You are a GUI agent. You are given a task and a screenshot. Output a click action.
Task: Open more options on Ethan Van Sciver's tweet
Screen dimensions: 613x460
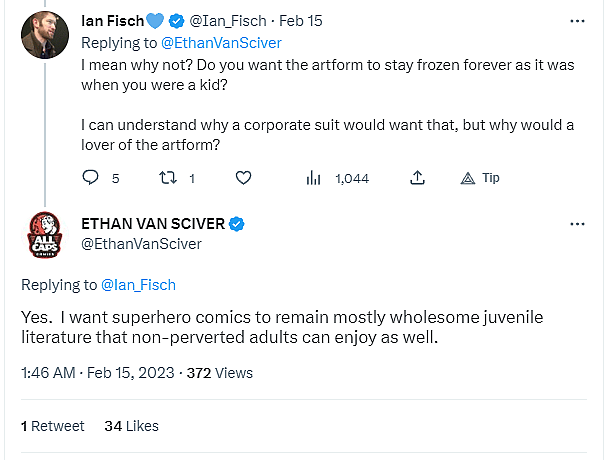coord(577,224)
